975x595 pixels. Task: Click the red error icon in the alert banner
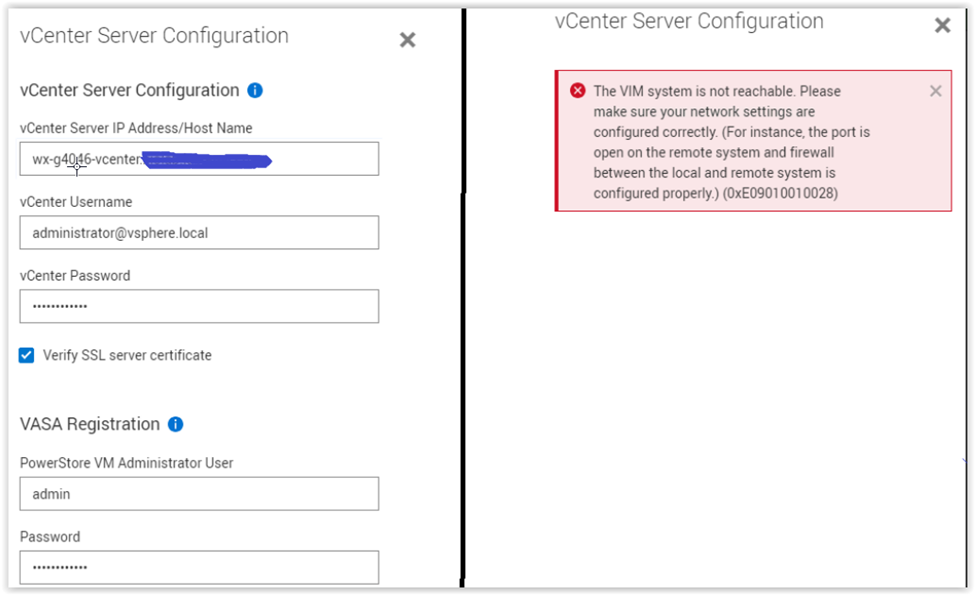pos(577,90)
